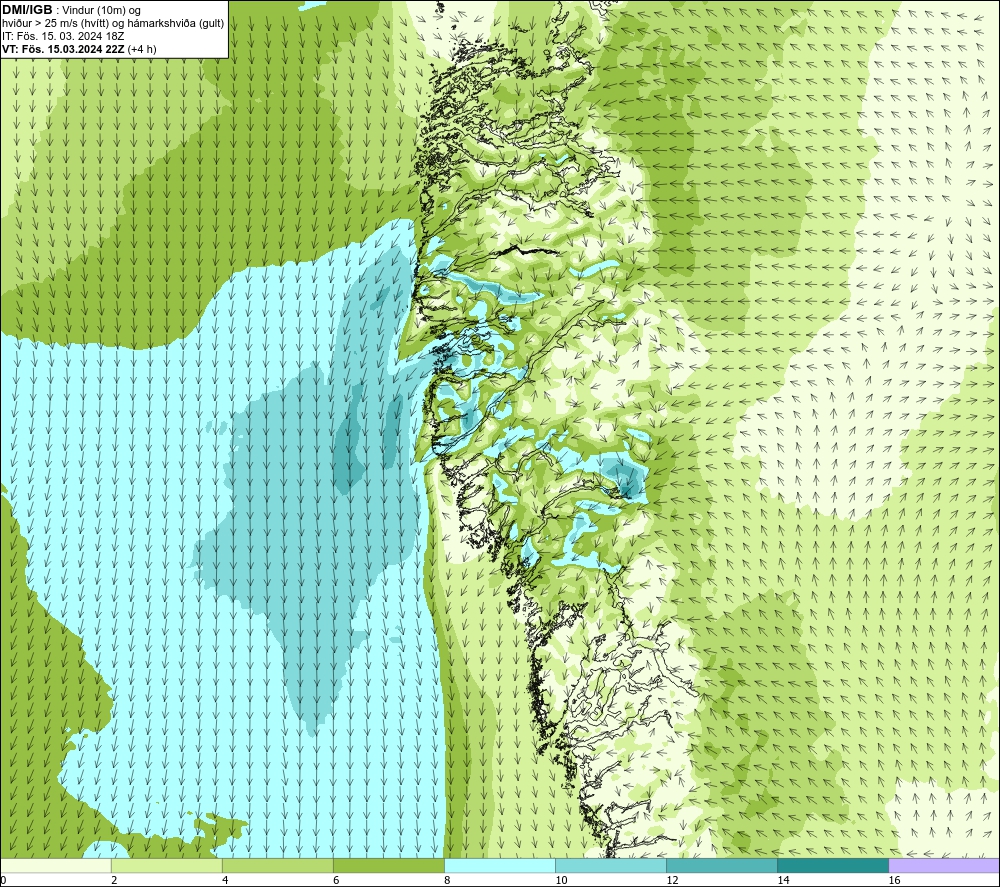This screenshot has width=1000, height=887.
Task: Click the legend value 4
Action: click(225, 880)
